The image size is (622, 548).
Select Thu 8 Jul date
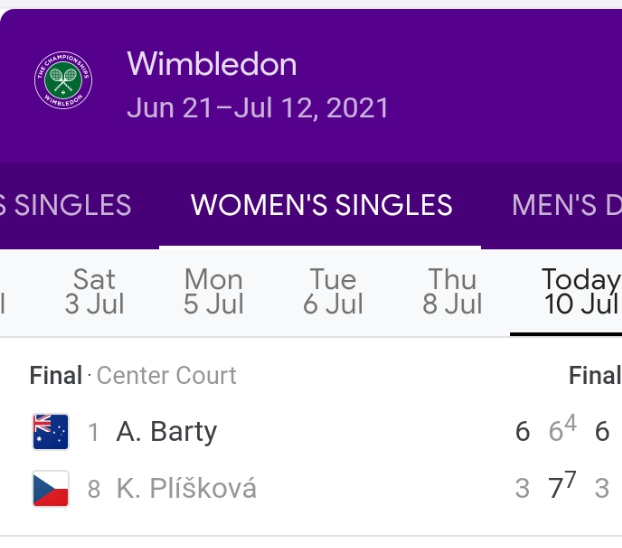click(x=452, y=291)
